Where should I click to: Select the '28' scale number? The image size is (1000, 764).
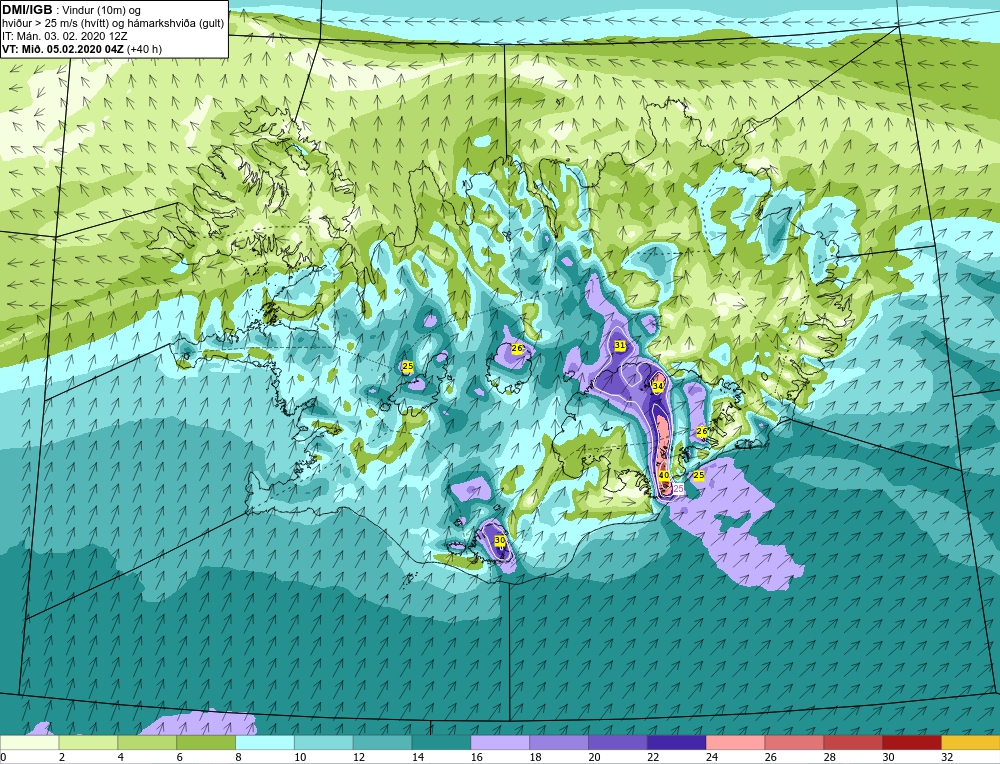[x=829, y=757]
